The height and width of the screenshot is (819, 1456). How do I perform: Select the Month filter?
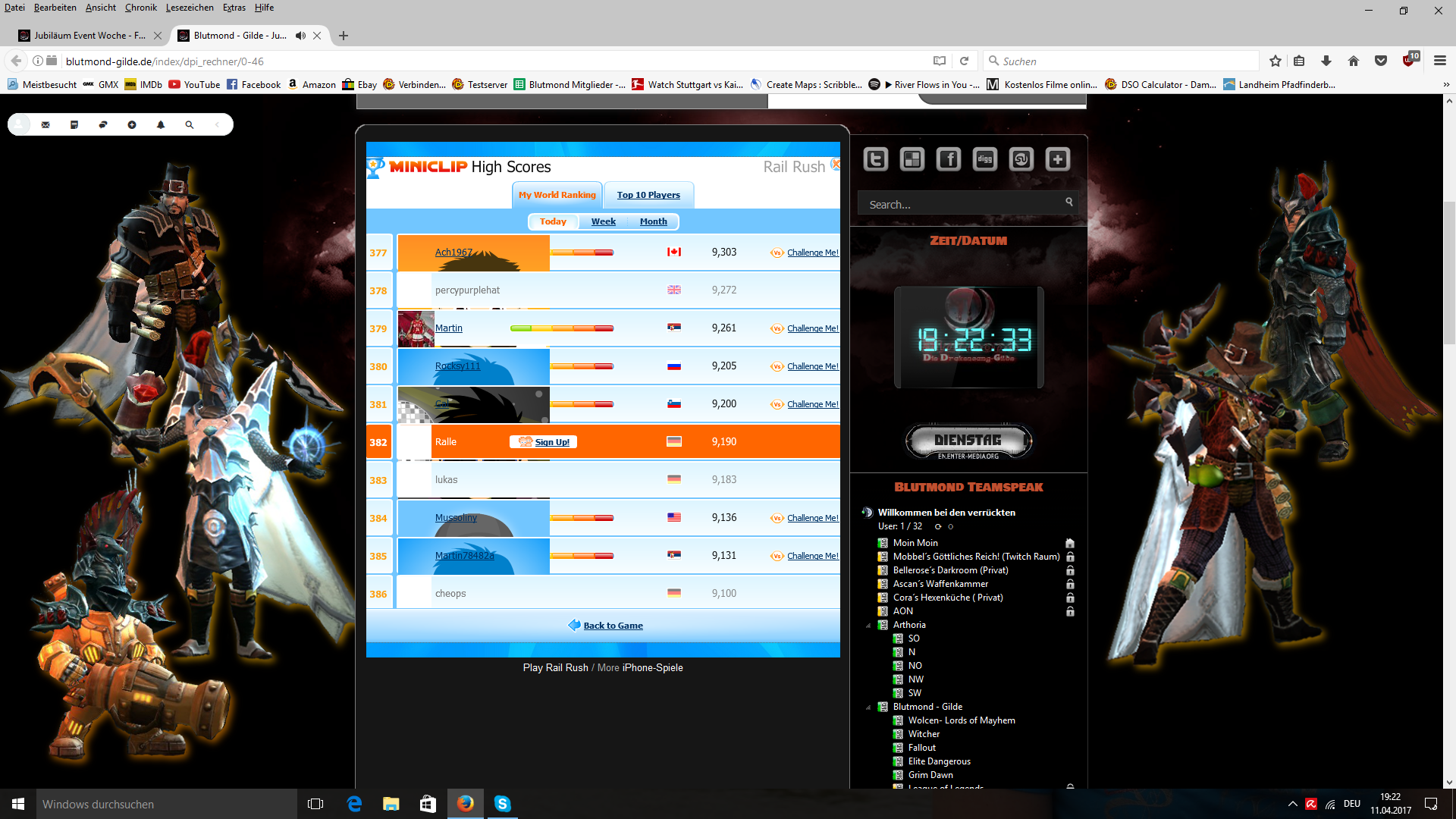tap(654, 221)
